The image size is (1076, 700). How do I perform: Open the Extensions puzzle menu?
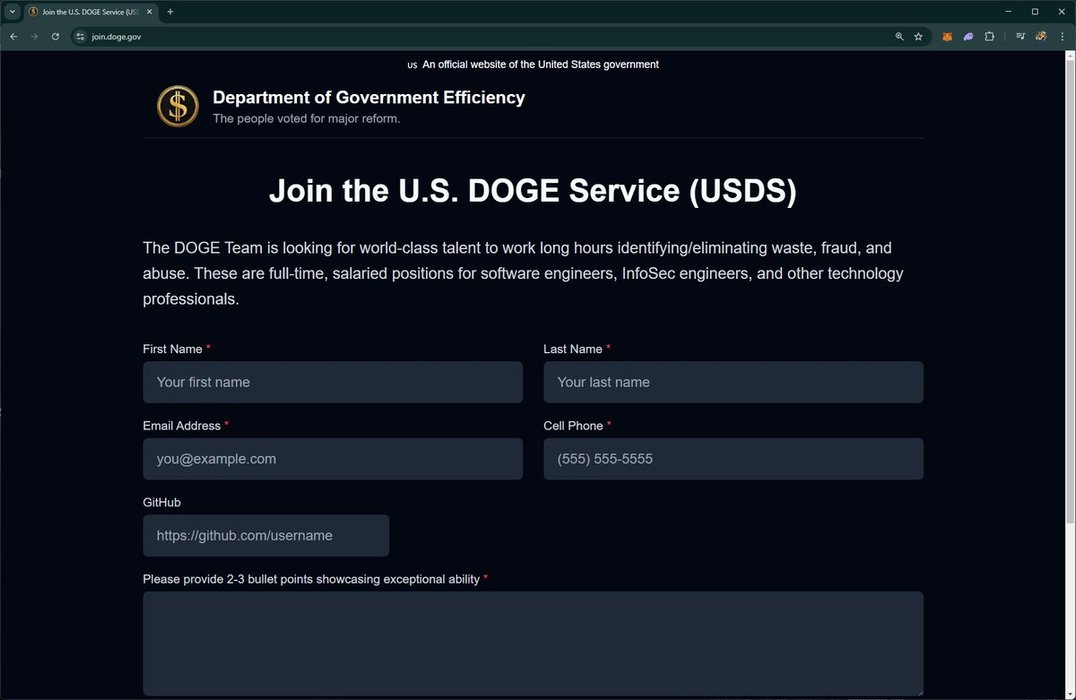coord(990,36)
